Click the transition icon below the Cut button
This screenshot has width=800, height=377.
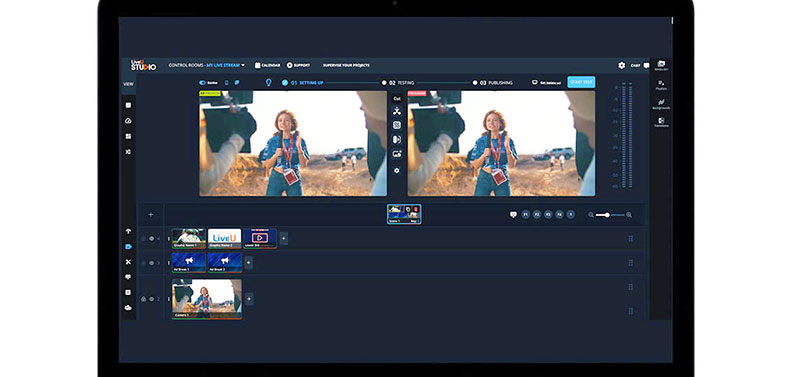pos(396,111)
